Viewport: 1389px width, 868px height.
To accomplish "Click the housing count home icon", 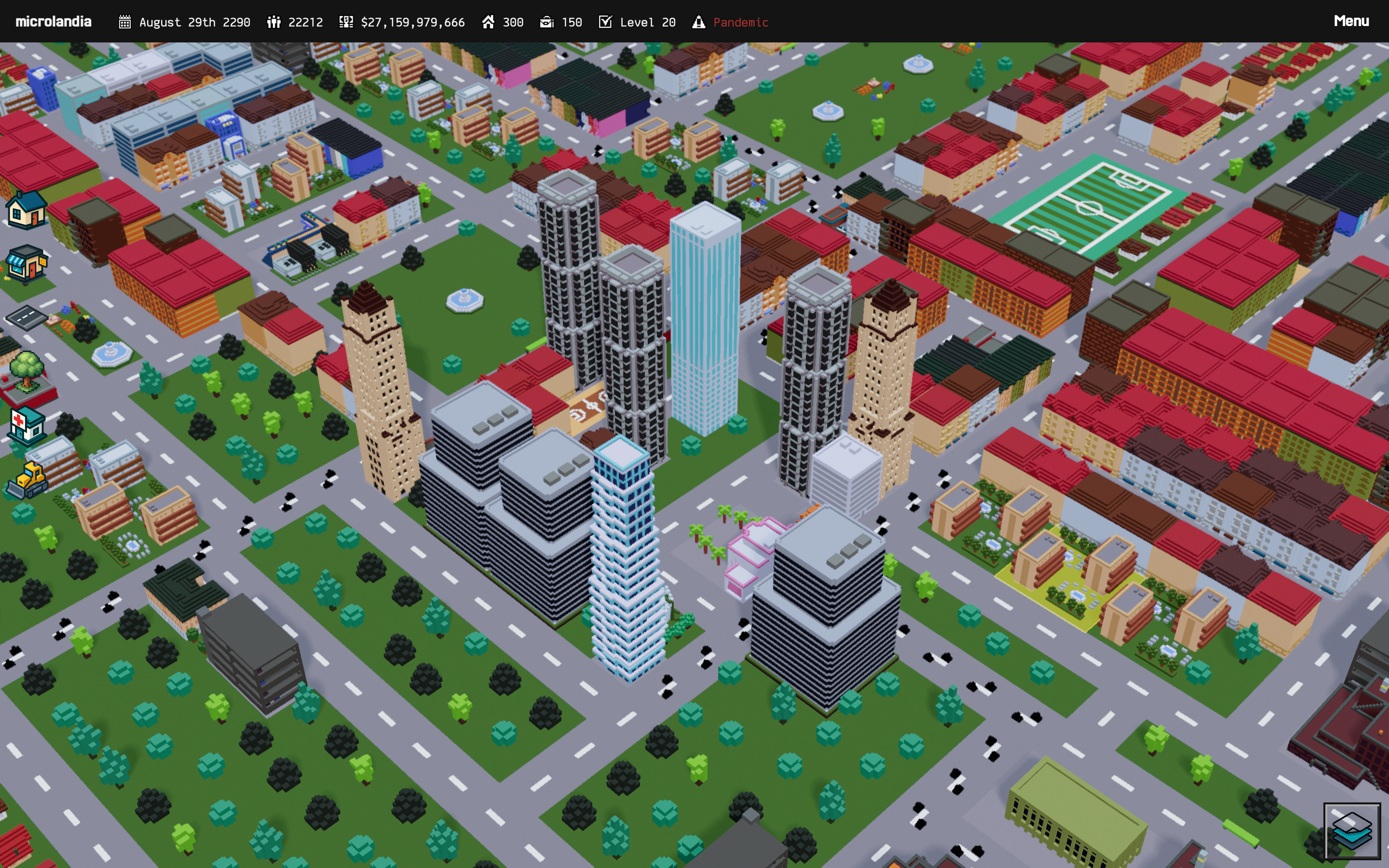I will coord(488,22).
